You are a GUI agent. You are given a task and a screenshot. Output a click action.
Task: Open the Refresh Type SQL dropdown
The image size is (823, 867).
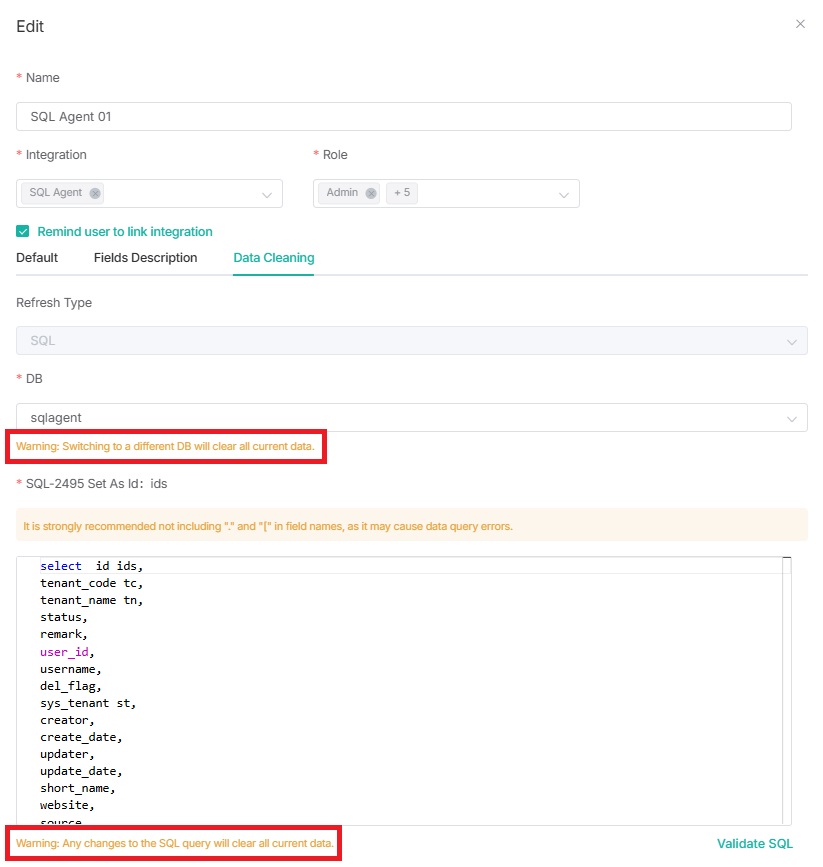[x=411, y=341]
